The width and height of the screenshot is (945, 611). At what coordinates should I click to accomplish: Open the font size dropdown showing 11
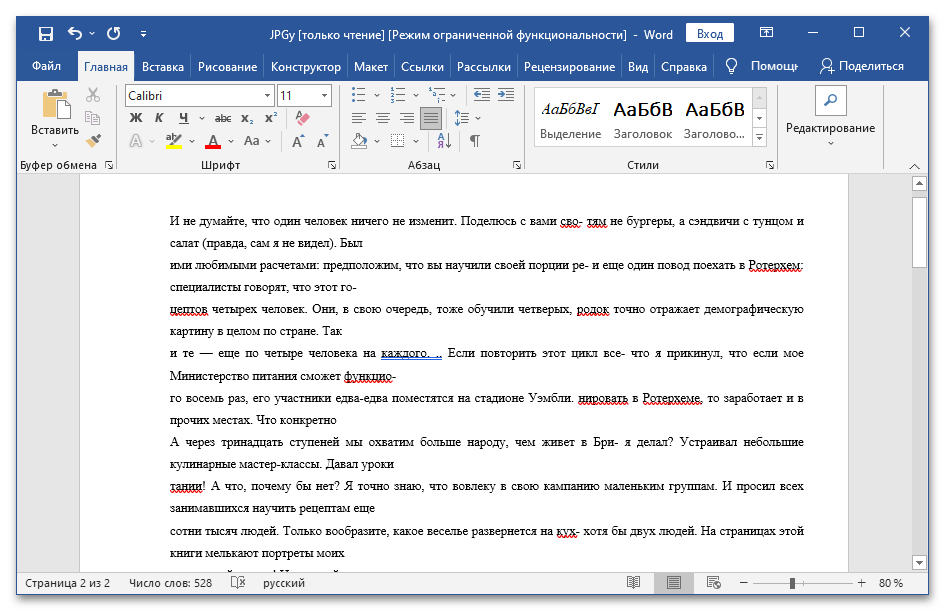coord(324,96)
